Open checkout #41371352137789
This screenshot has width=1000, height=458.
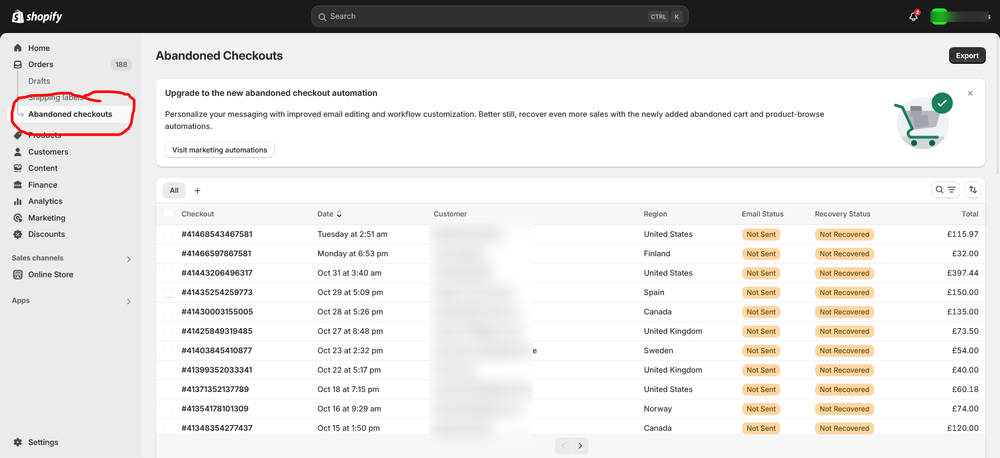(215, 389)
